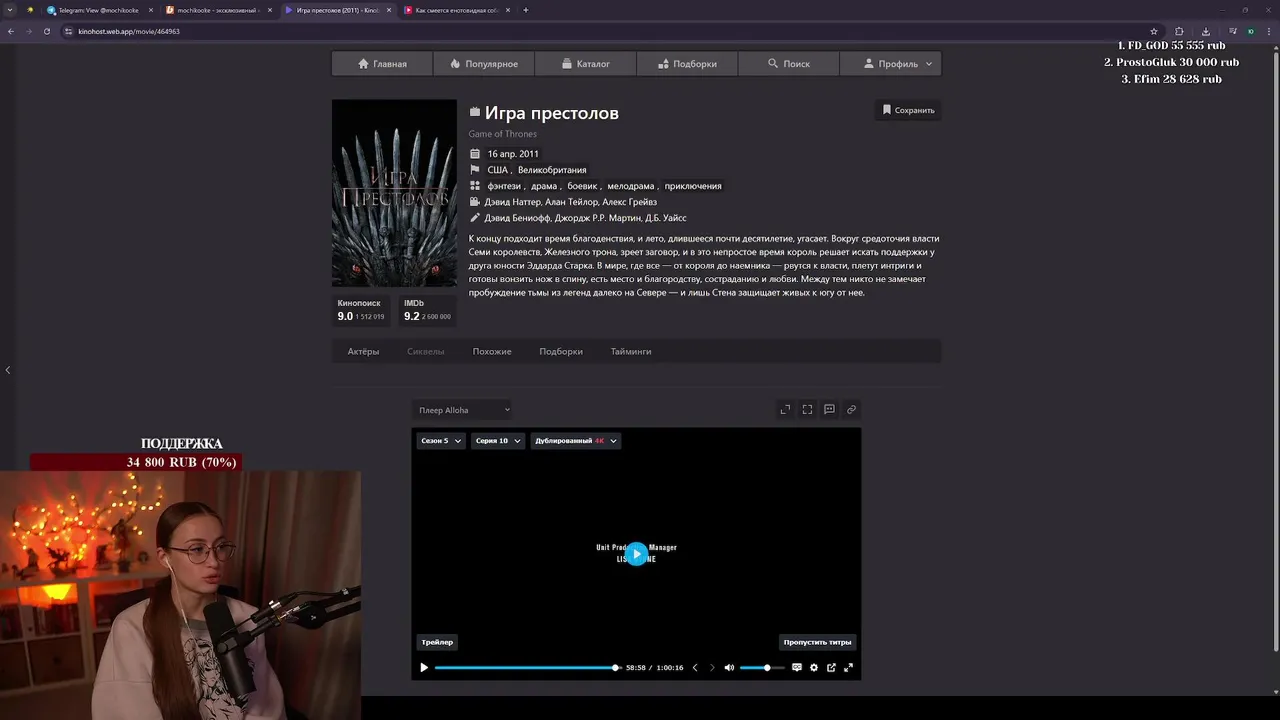Click the release date 16 апр. 2011
This screenshot has height=720, width=1280.
pyautogui.click(x=513, y=154)
